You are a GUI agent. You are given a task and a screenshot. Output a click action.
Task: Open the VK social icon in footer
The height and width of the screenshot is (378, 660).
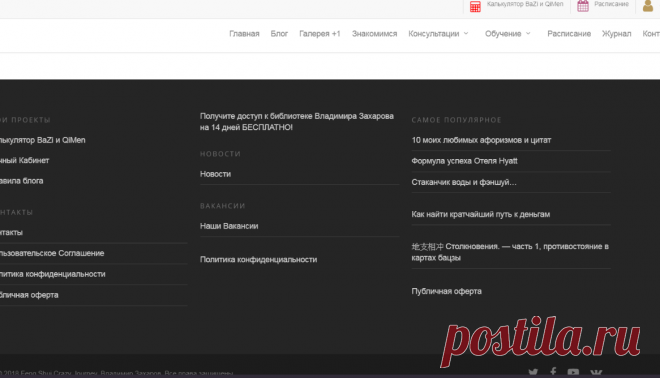coord(596,373)
